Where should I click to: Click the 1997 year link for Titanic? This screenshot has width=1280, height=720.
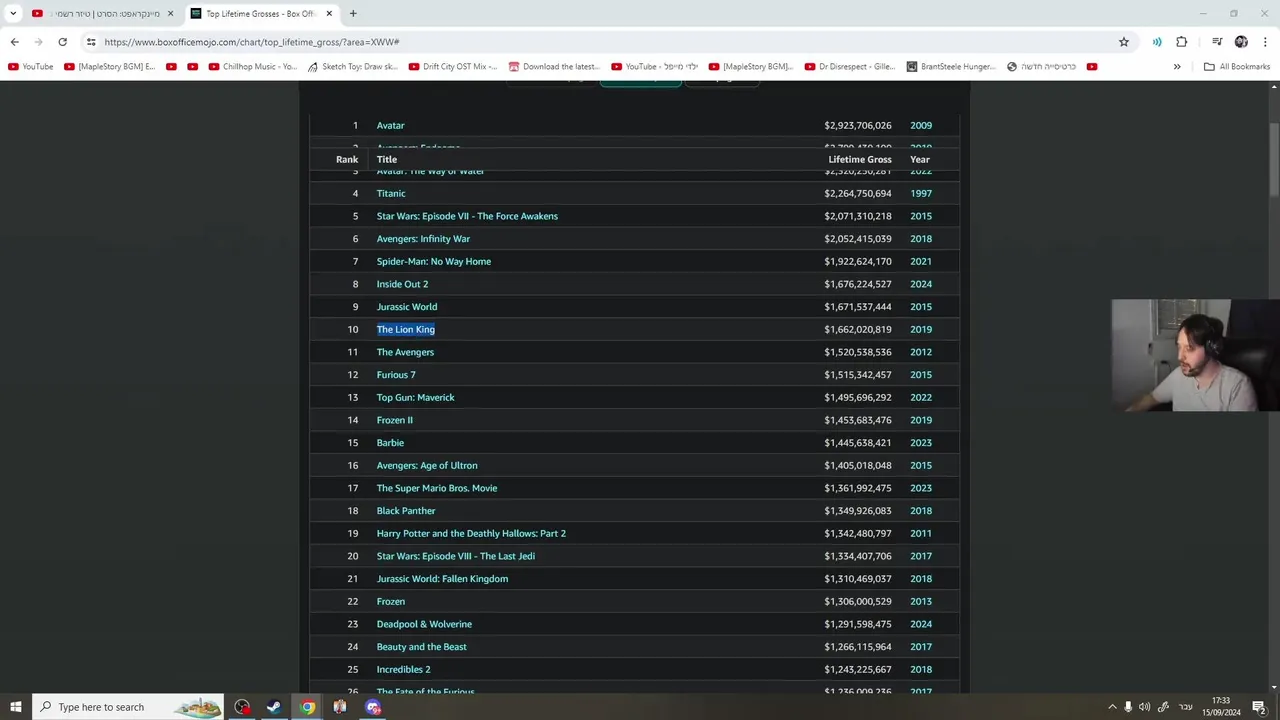click(x=921, y=193)
